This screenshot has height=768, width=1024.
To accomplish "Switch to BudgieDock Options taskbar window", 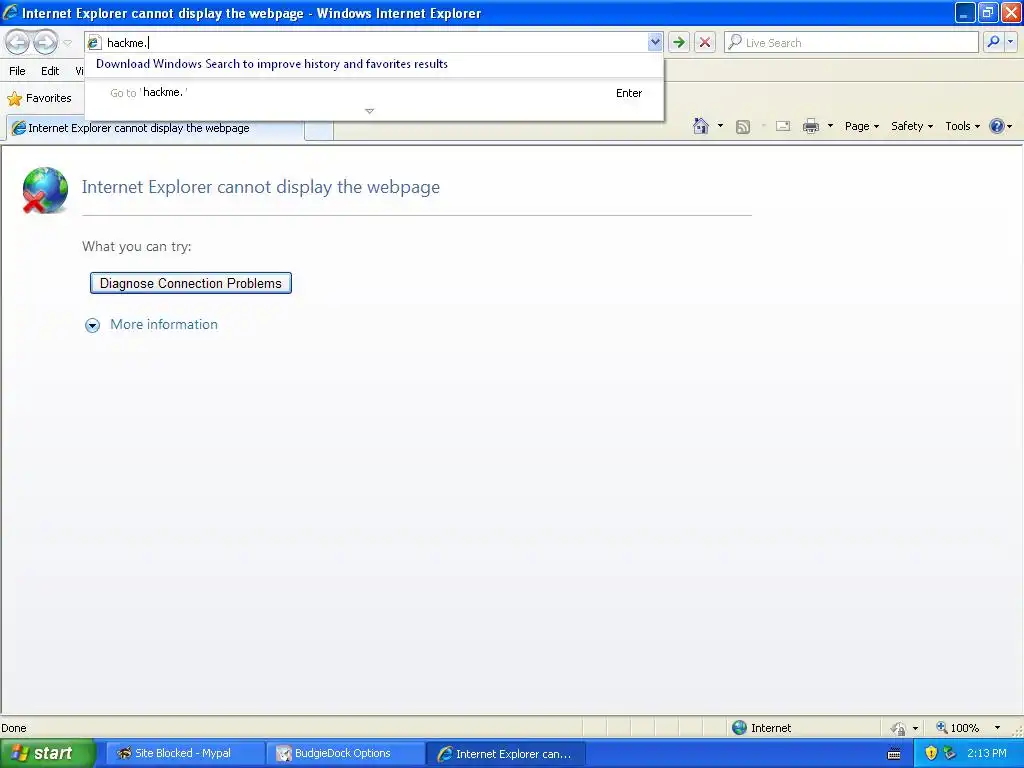I will [344, 754].
